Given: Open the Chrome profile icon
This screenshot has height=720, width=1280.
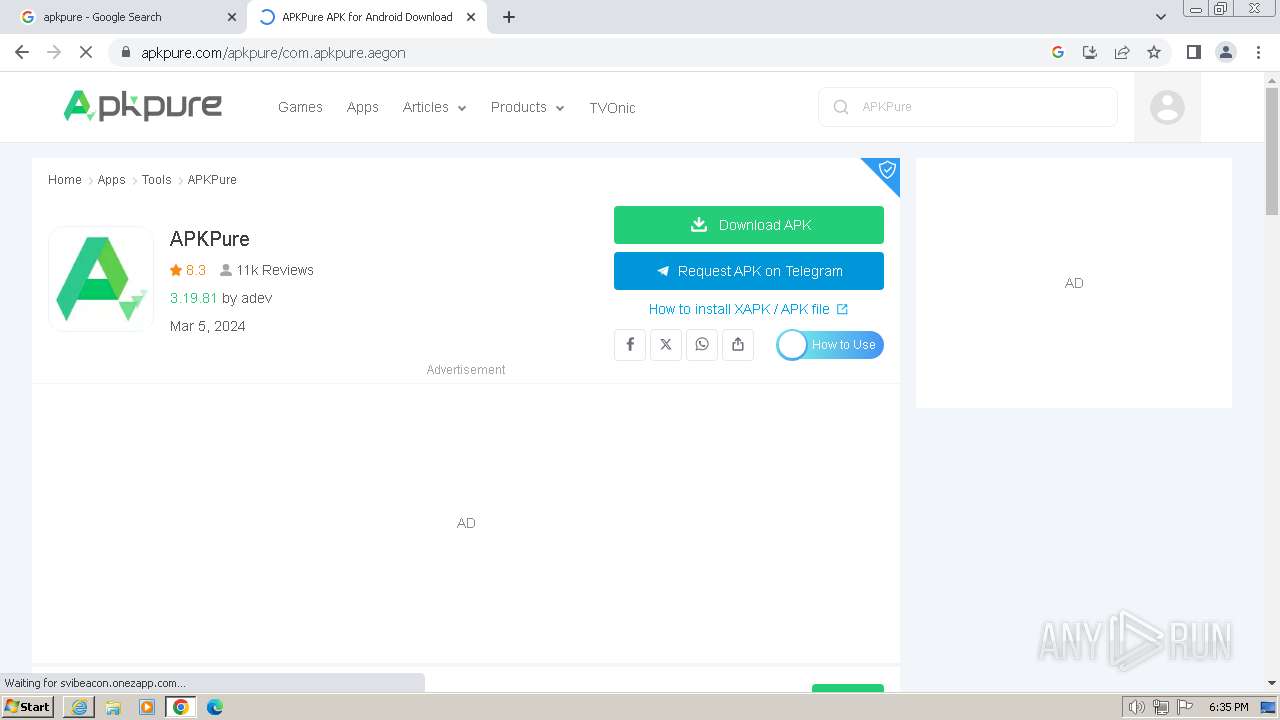Looking at the screenshot, I should [x=1226, y=52].
